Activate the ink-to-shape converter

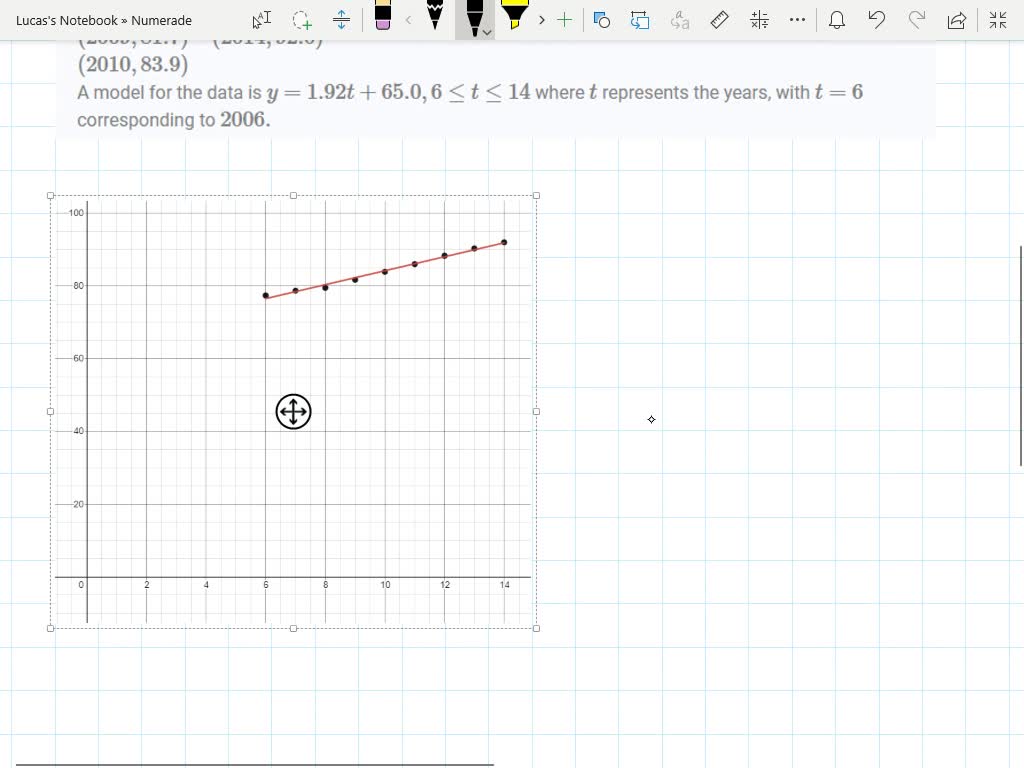pyautogui.click(x=640, y=20)
